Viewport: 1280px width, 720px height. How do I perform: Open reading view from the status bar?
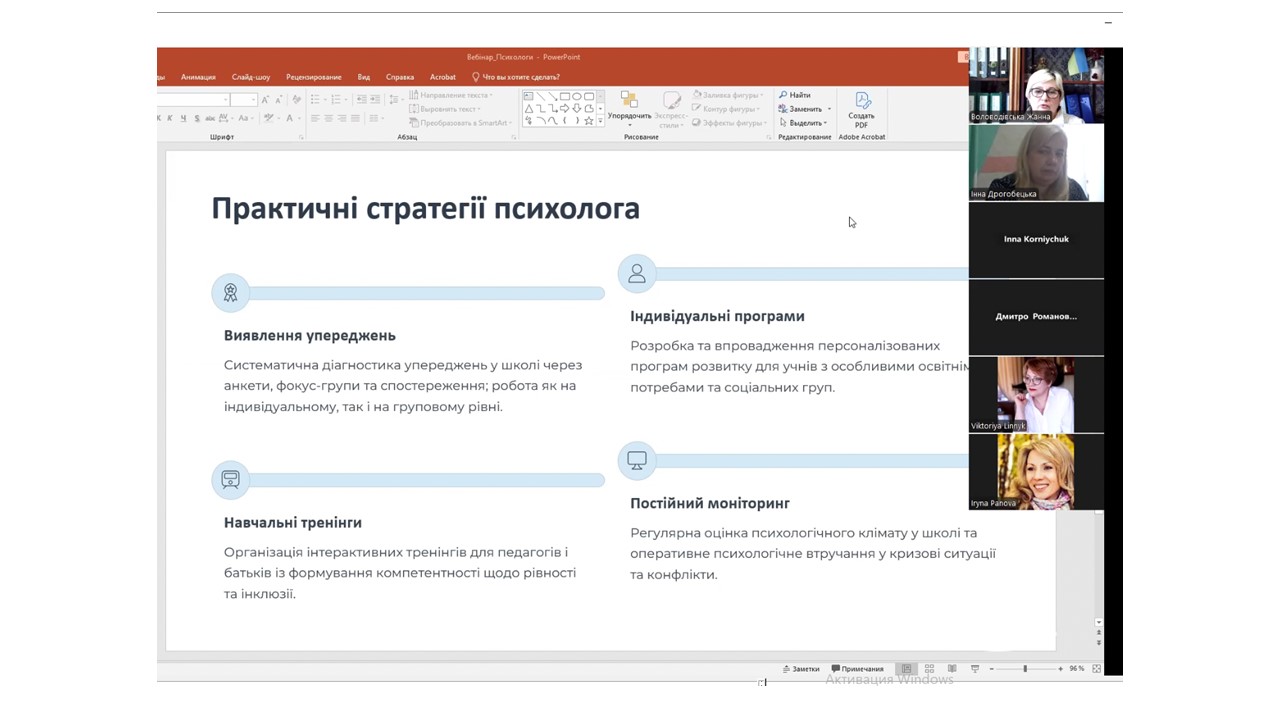[951, 669]
